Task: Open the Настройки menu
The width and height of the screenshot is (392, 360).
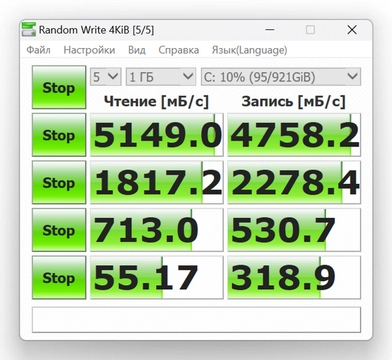Action: [x=89, y=50]
